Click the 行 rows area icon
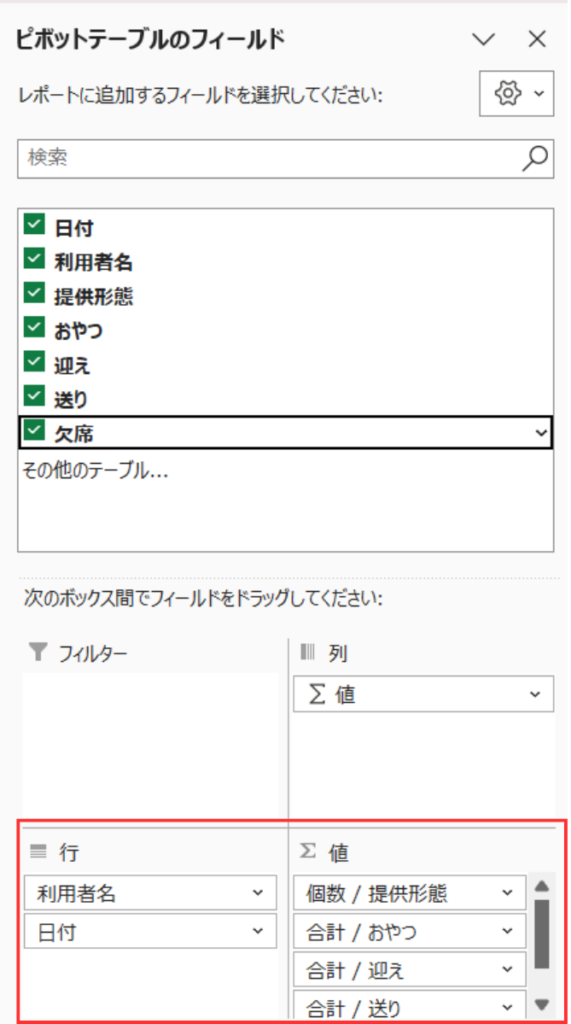Viewport: 571px width, 1024px height. 39,851
